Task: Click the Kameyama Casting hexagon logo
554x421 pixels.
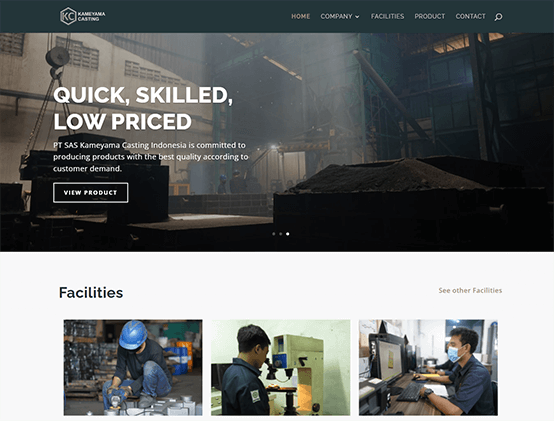Action: pos(68,16)
